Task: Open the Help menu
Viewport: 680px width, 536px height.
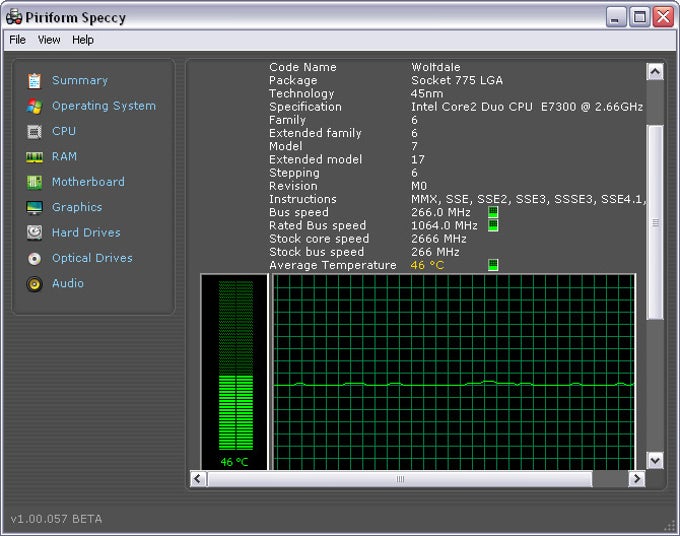Action: tap(83, 40)
